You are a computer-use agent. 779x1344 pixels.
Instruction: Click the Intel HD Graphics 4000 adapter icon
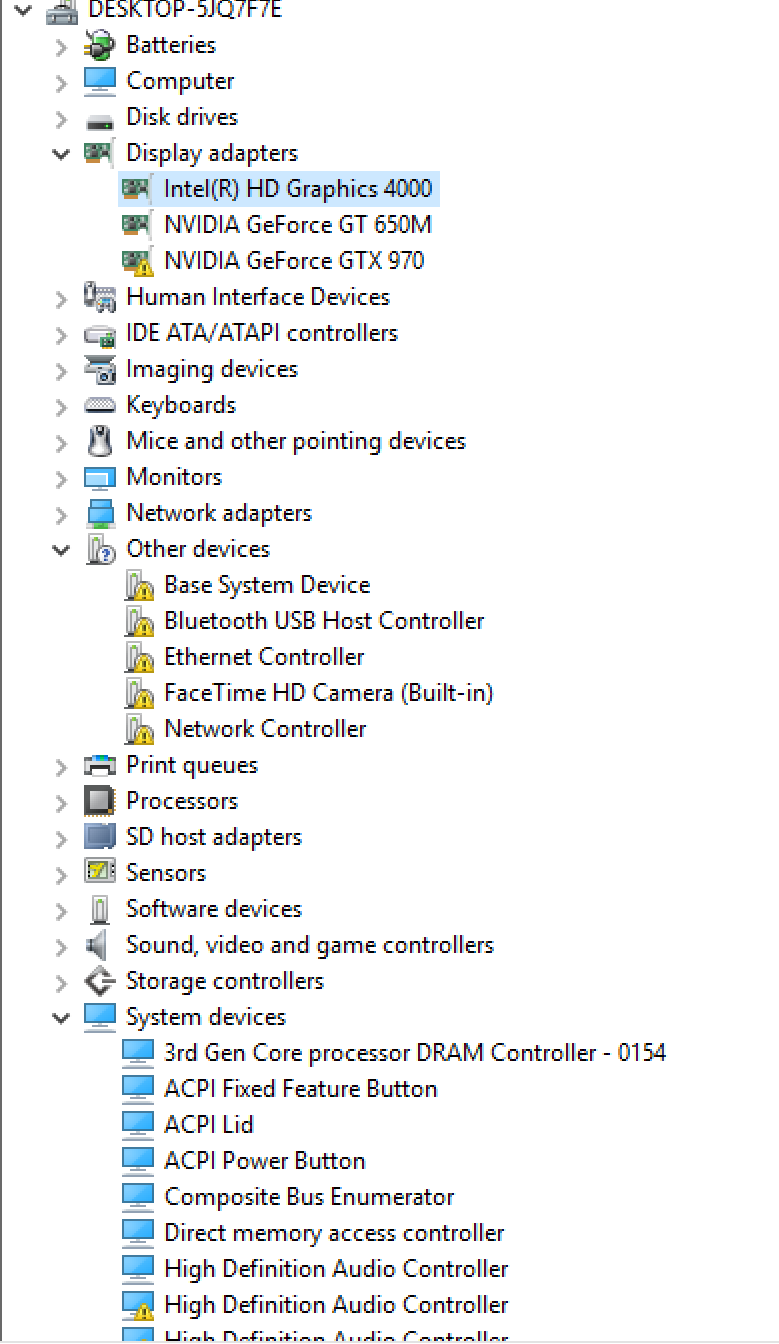point(138,189)
